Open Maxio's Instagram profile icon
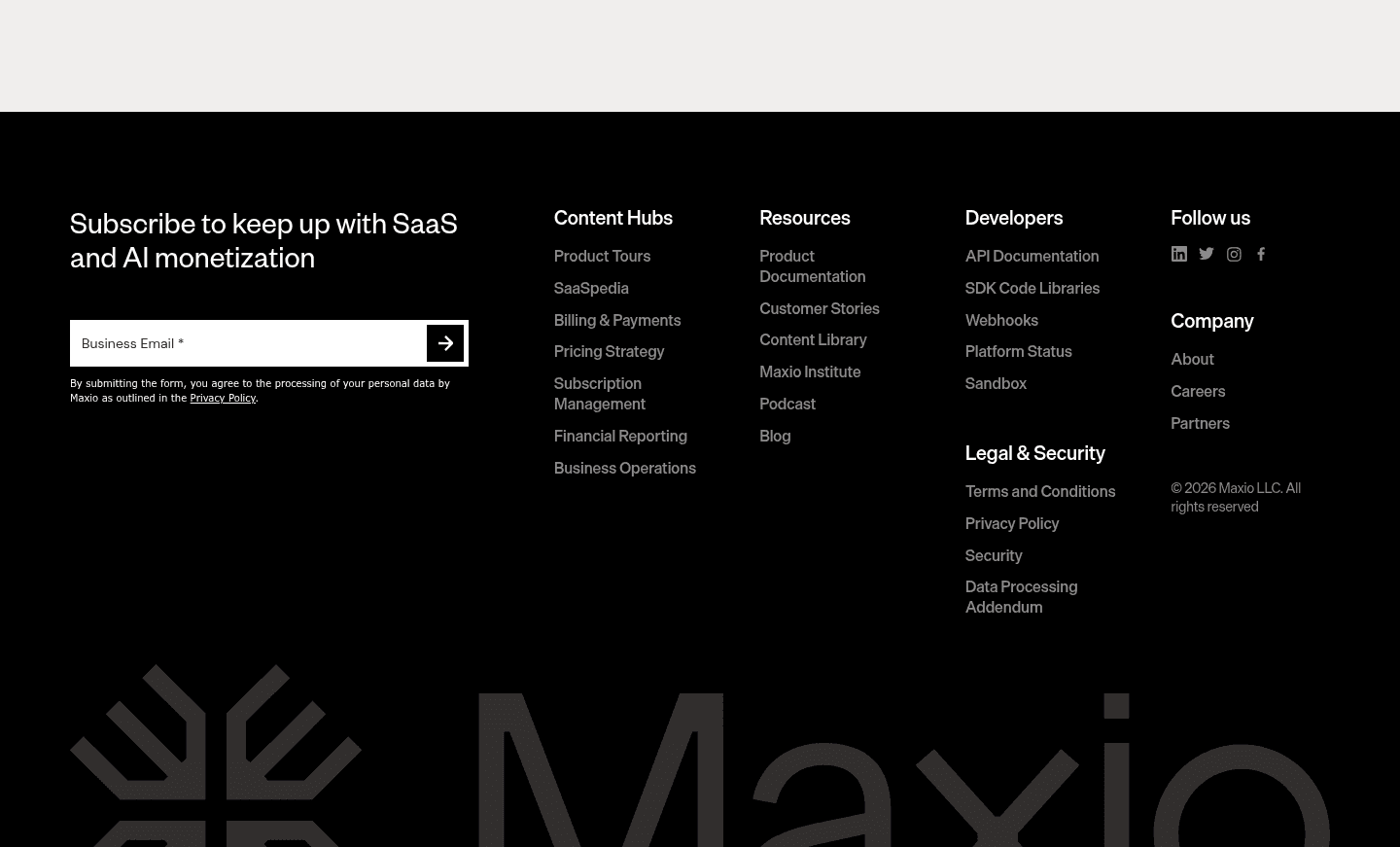The image size is (1400, 847). click(1234, 254)
